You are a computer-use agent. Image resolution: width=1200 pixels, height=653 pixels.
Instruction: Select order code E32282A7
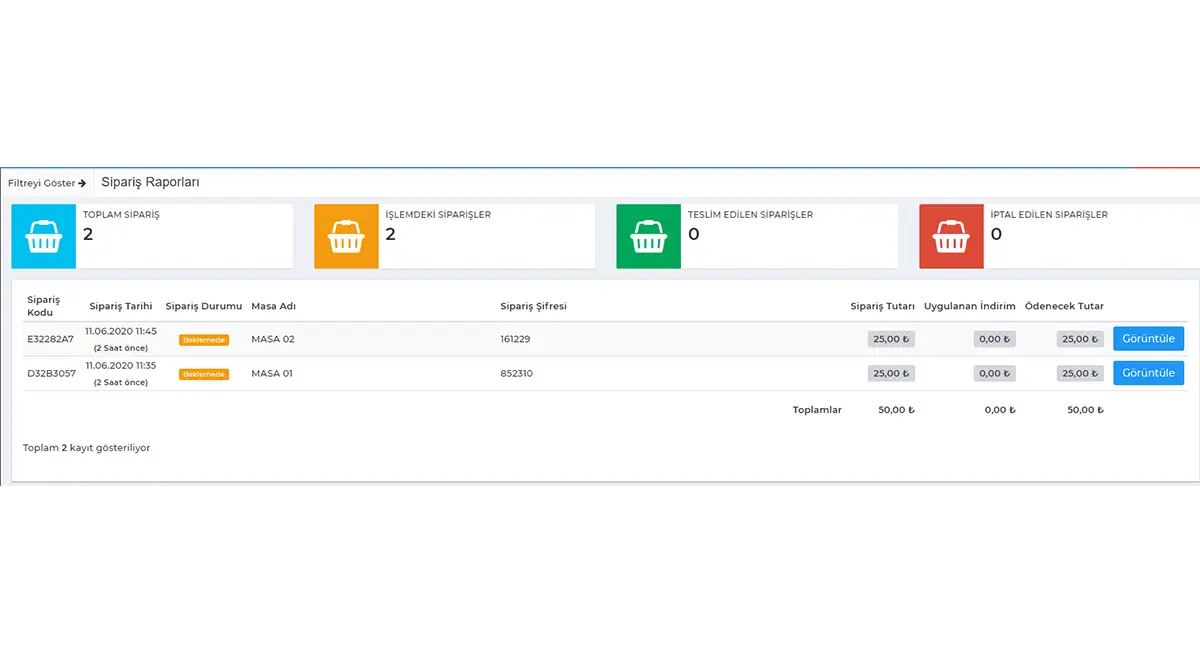(x=50, y=339)
